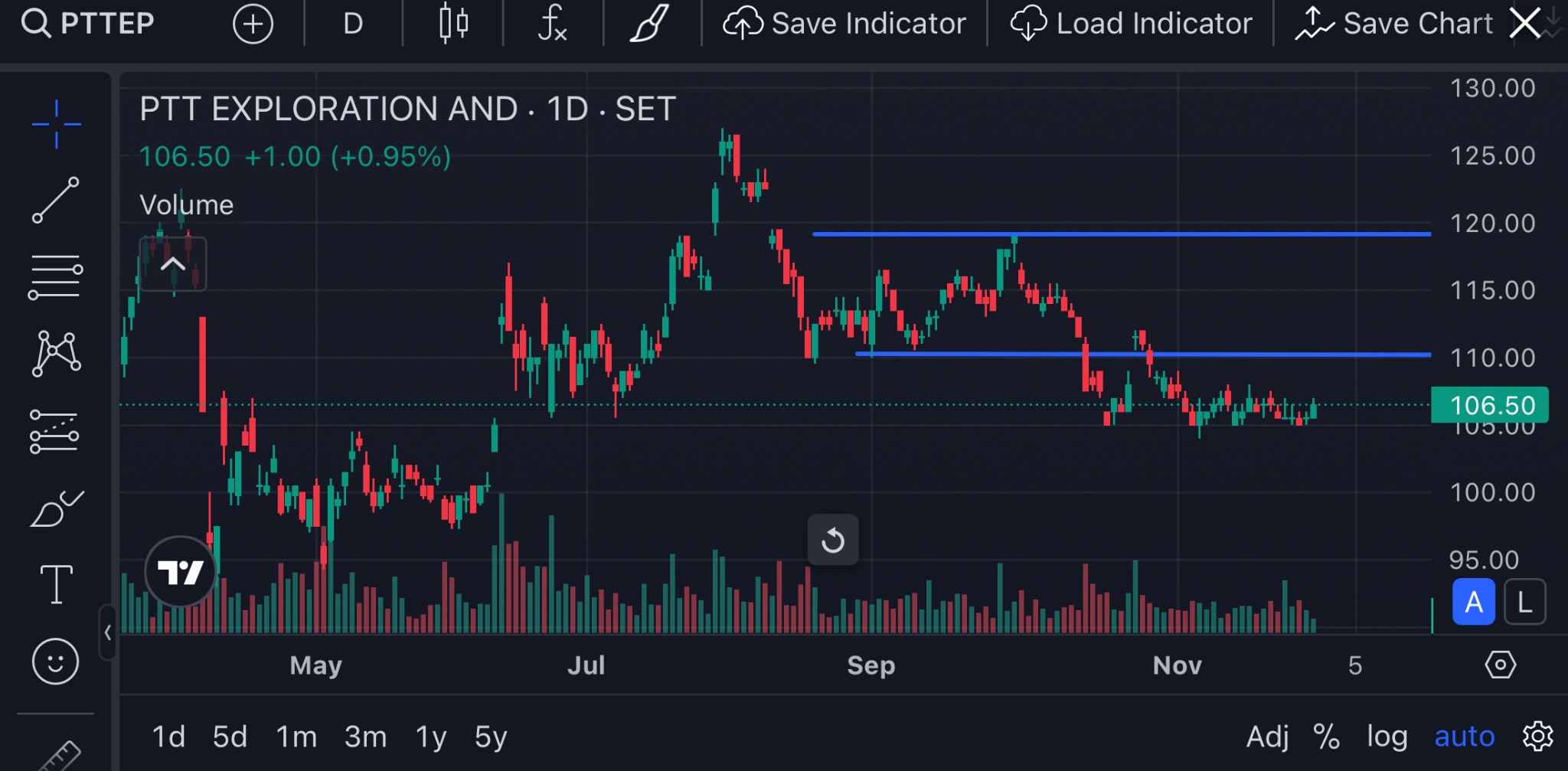The image size is (1568, 771).
Task: Select the trend line tool
Action: [x=56, y=200]
